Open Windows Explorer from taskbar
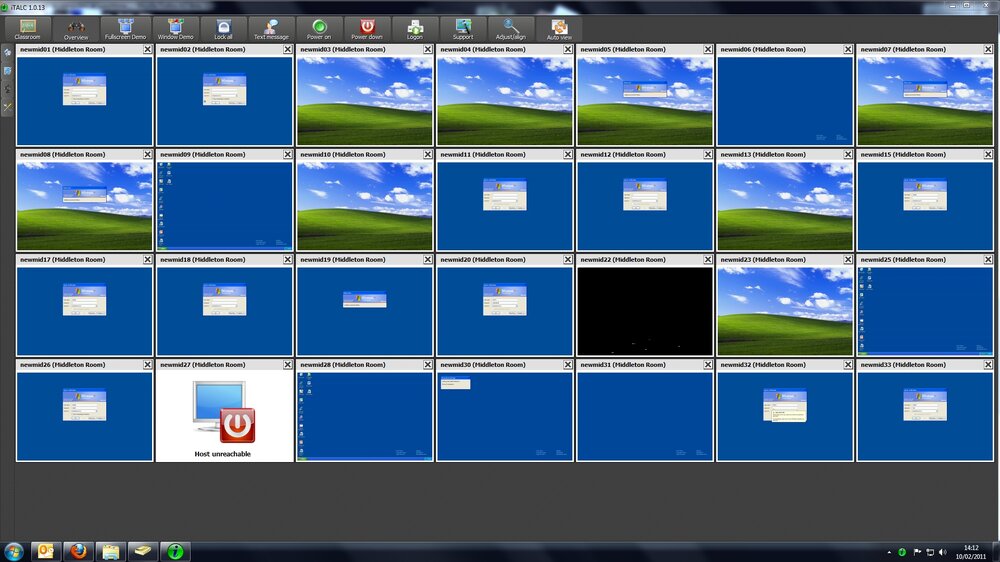Image resolution: width=1000 pixels, height=562 pixels. pos(111,551)
